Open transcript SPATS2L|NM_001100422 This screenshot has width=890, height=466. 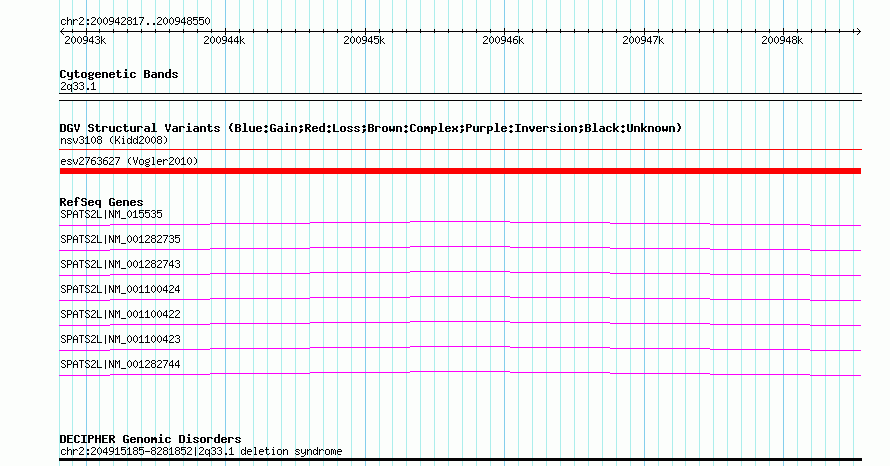(x=120, y=314)
